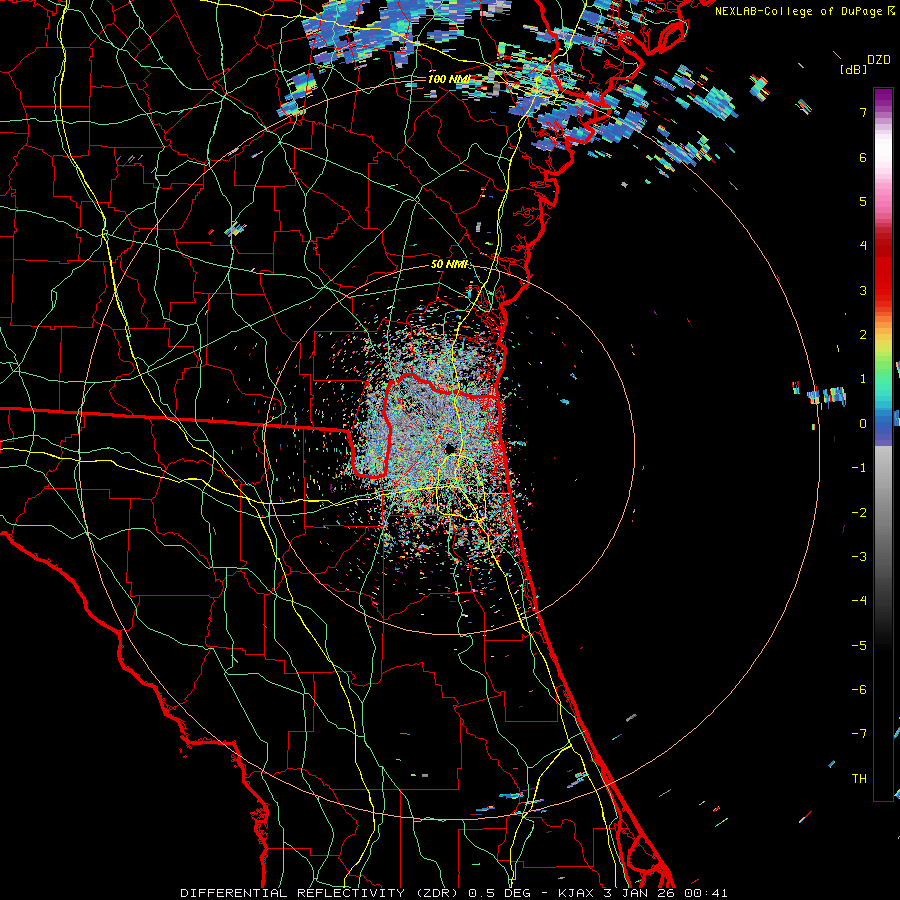
Task: Click the "TH" threshold label on the scale
Action: point(859,779)
